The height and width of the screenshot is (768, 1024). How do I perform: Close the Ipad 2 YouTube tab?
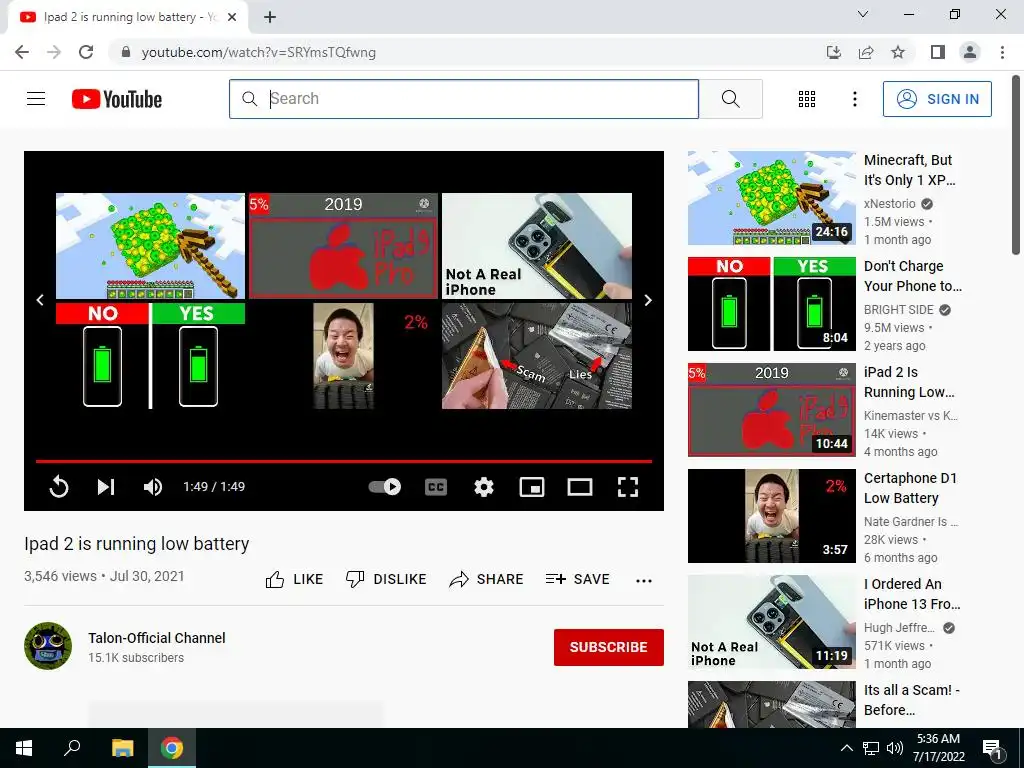click(x=232, y=17)
